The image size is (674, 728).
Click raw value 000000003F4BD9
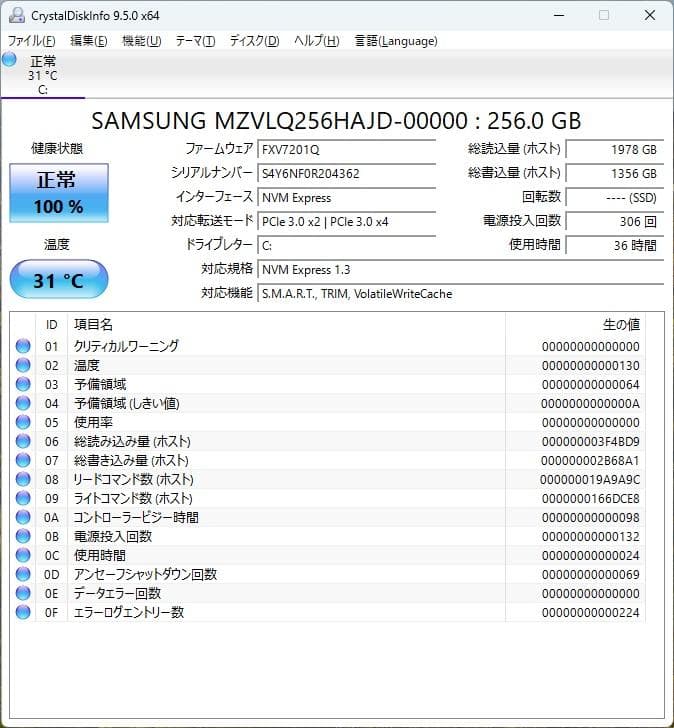(590, 442)
